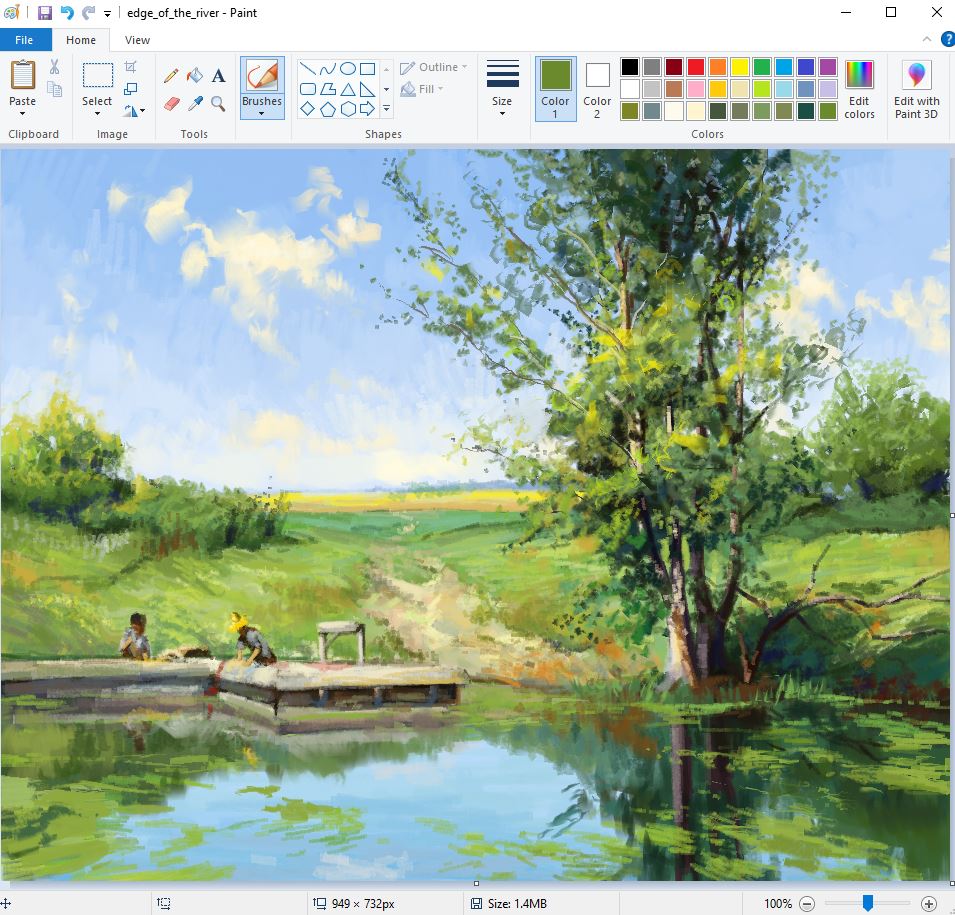Toggle Color 1 as the active color
955x915 pixels.
(555, 88)
